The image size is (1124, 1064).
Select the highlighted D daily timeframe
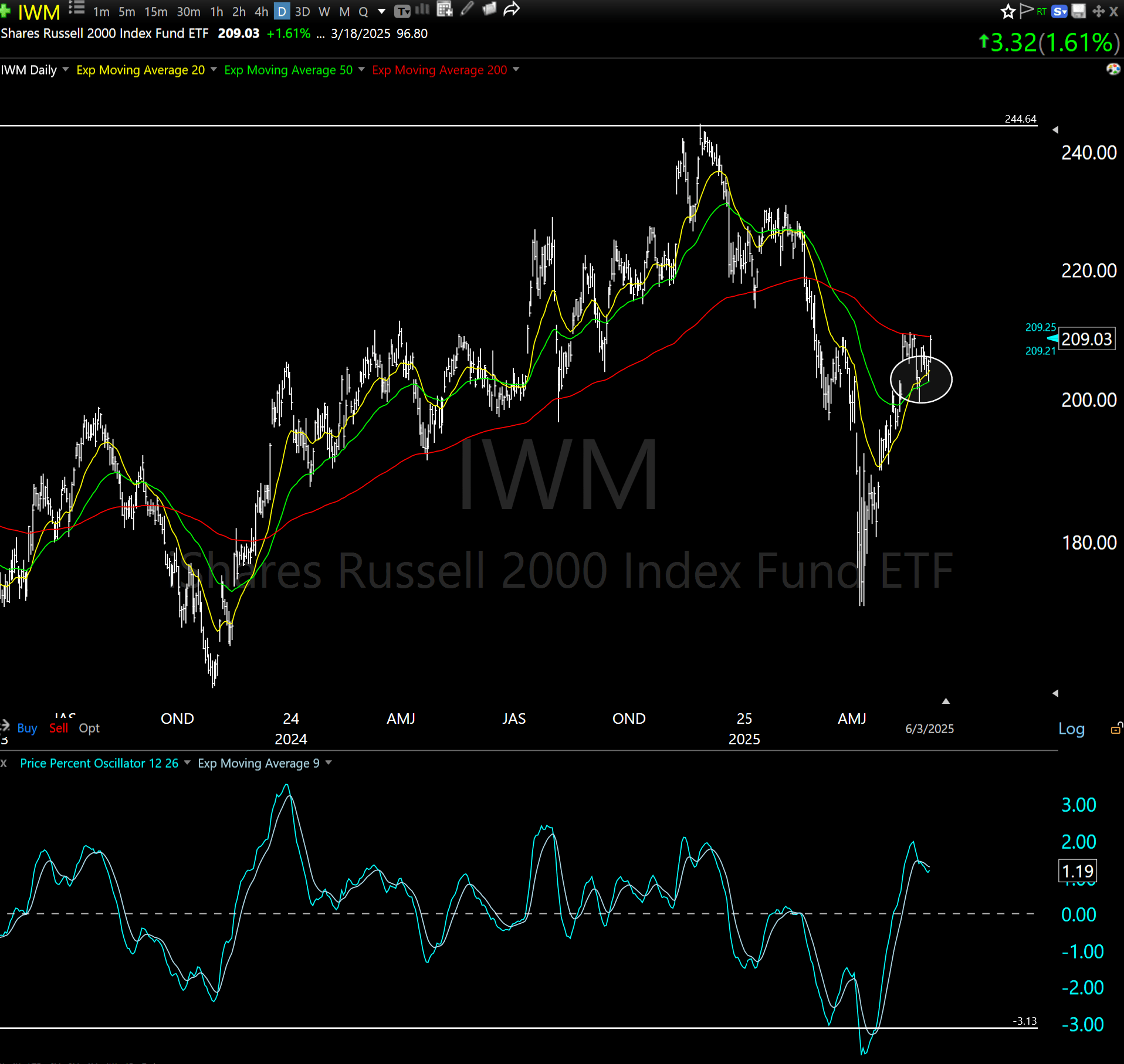click(x=282, y=11)
